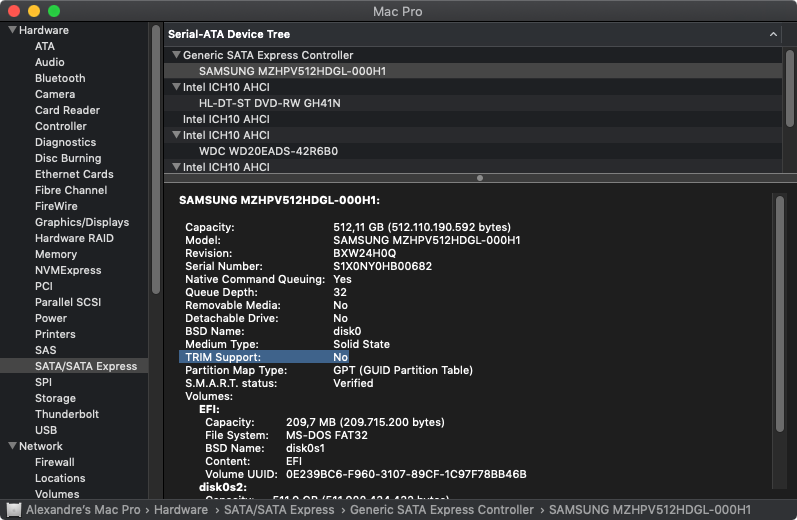
Task: Select ATA in the sidebar
Action: click(45, 46)
